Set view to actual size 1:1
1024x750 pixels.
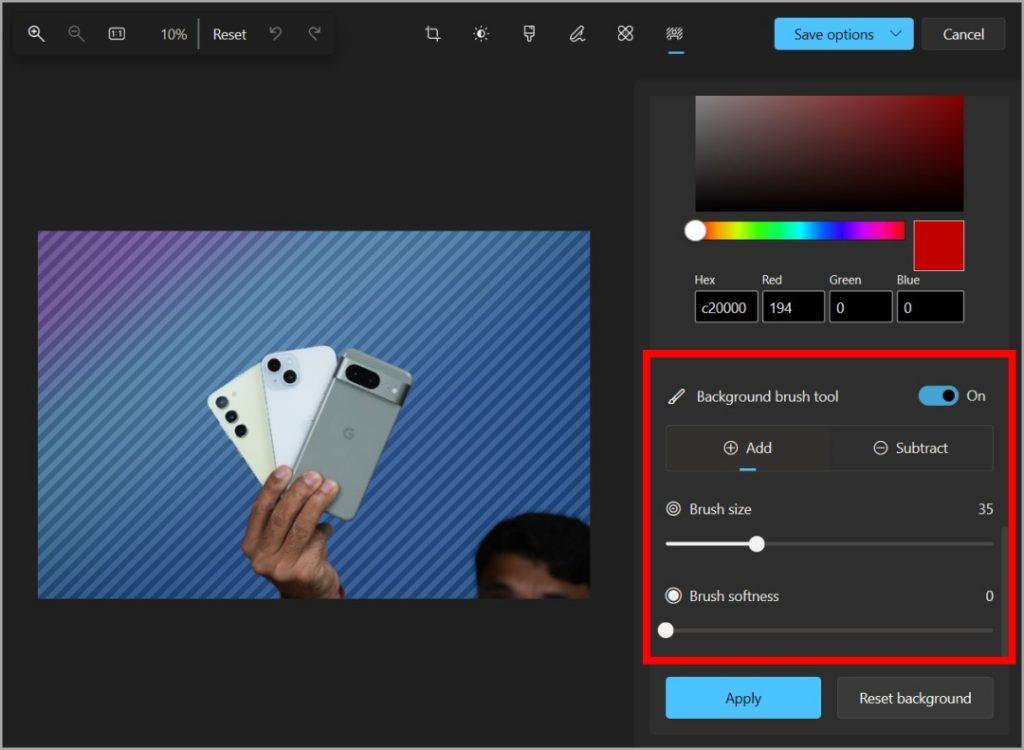(117, 34)
